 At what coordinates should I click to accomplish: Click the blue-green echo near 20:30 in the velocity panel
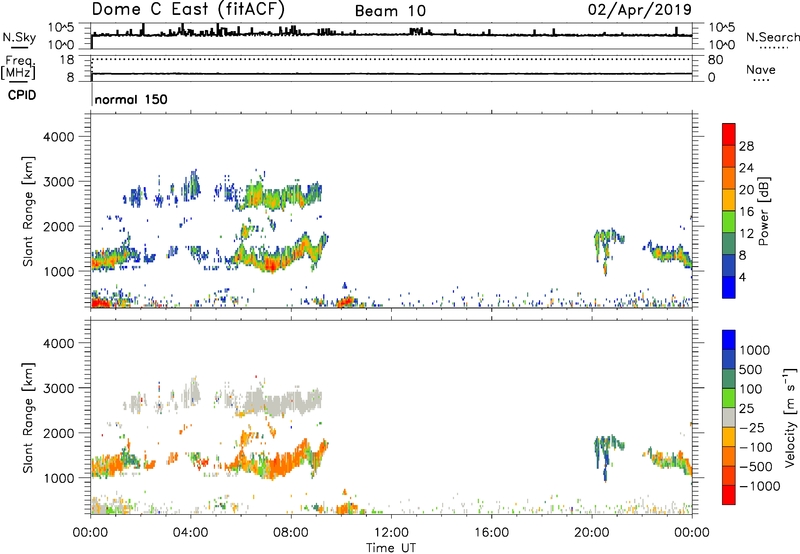click(x=605, y=452)
